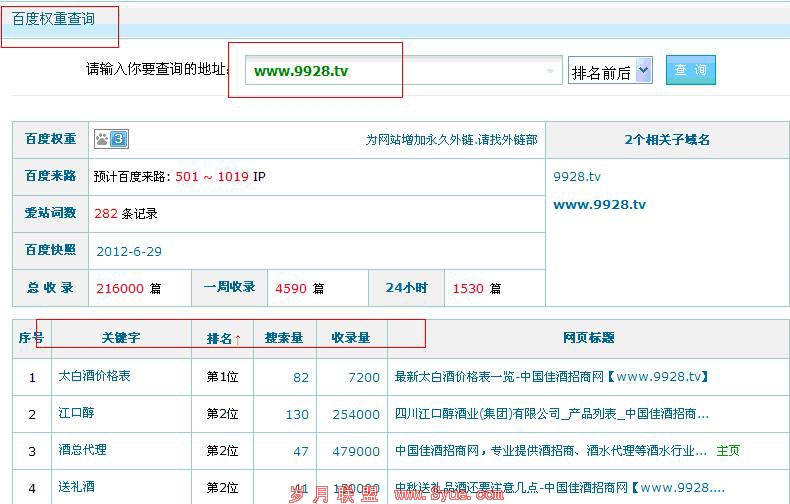
Task: Click the 4590 weekly indexed count
Action: click(291, 288)
